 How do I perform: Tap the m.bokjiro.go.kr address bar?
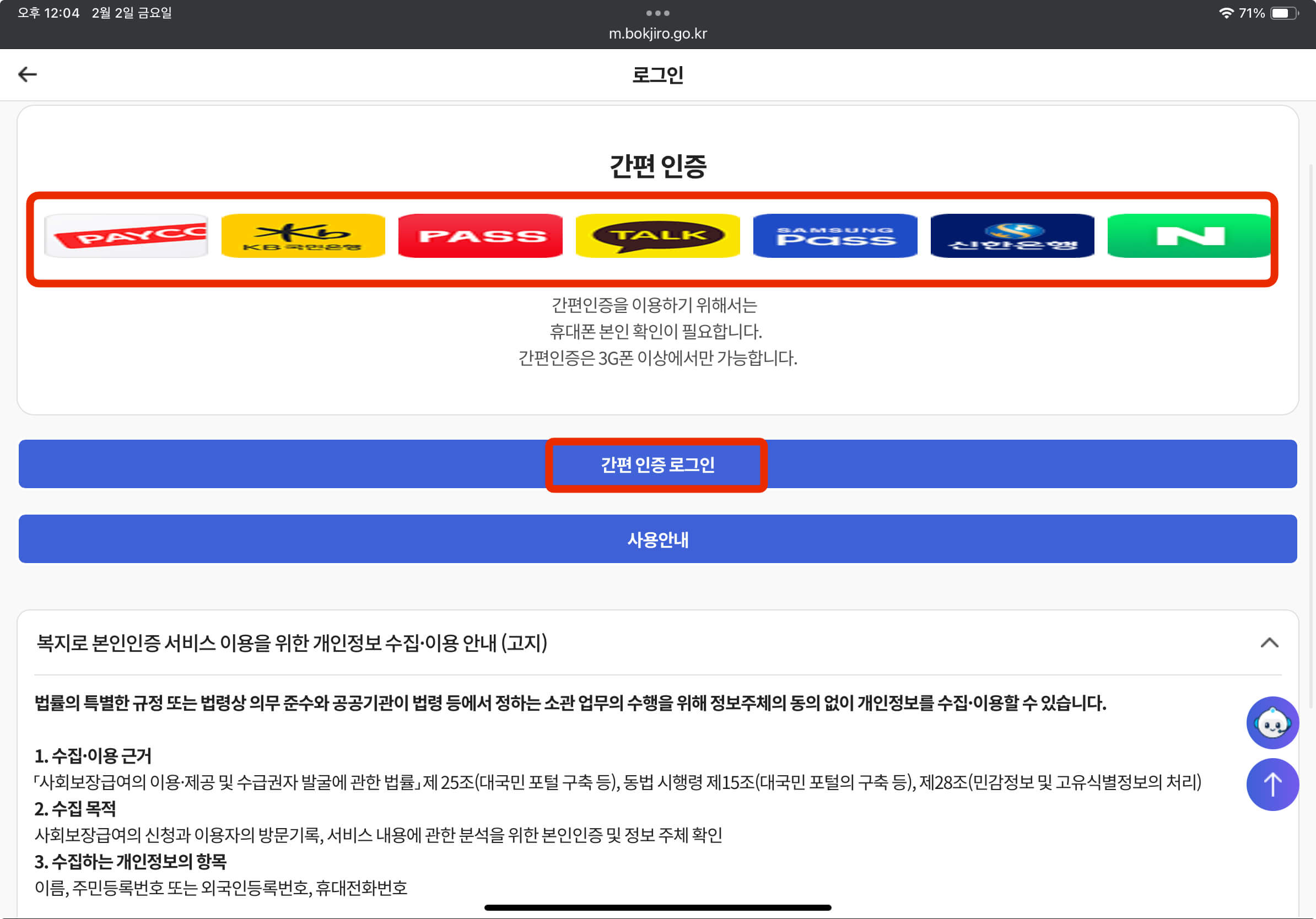point(657,34)
